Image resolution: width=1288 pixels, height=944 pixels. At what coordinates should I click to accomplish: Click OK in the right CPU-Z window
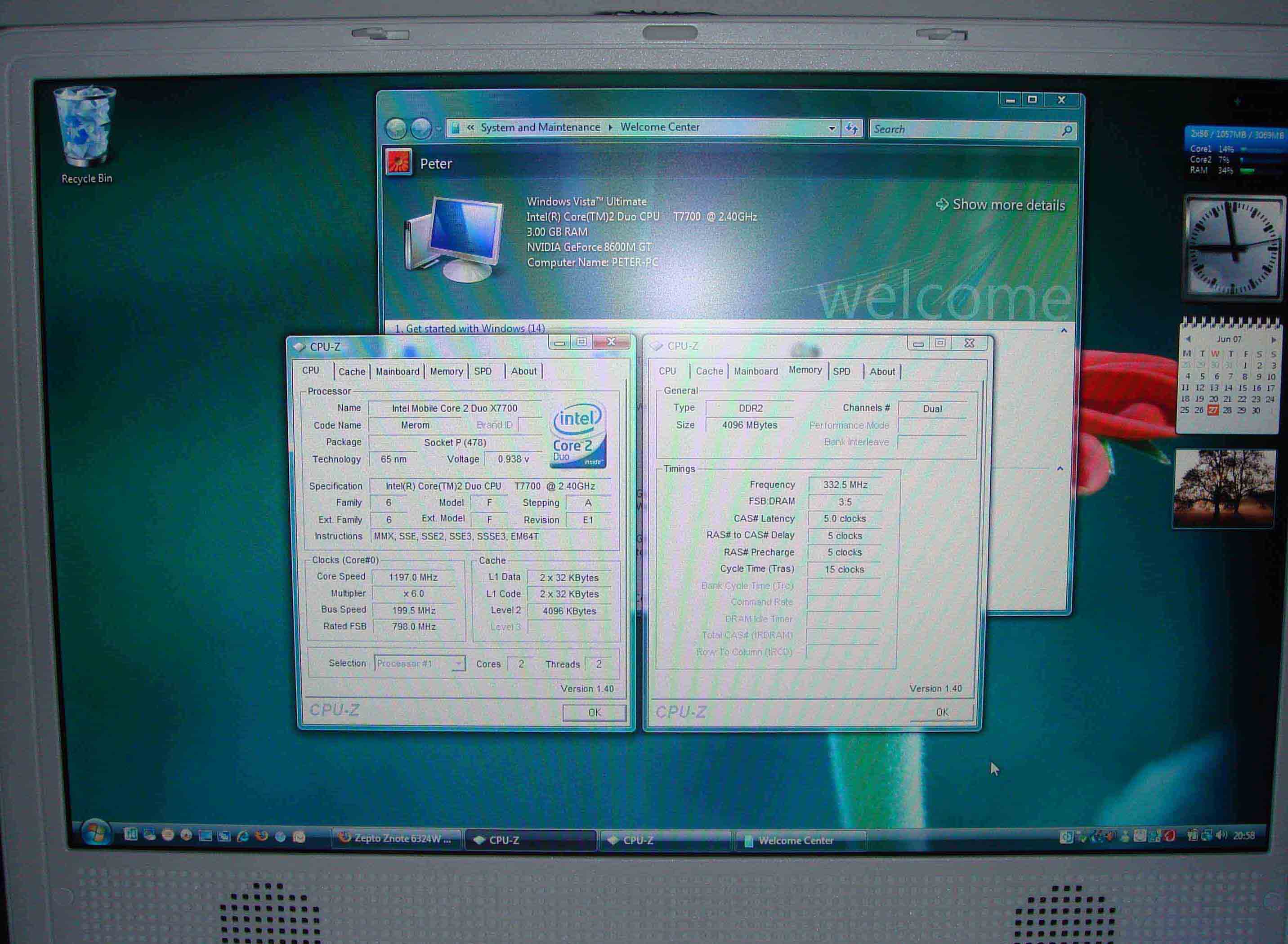[942, 712]
